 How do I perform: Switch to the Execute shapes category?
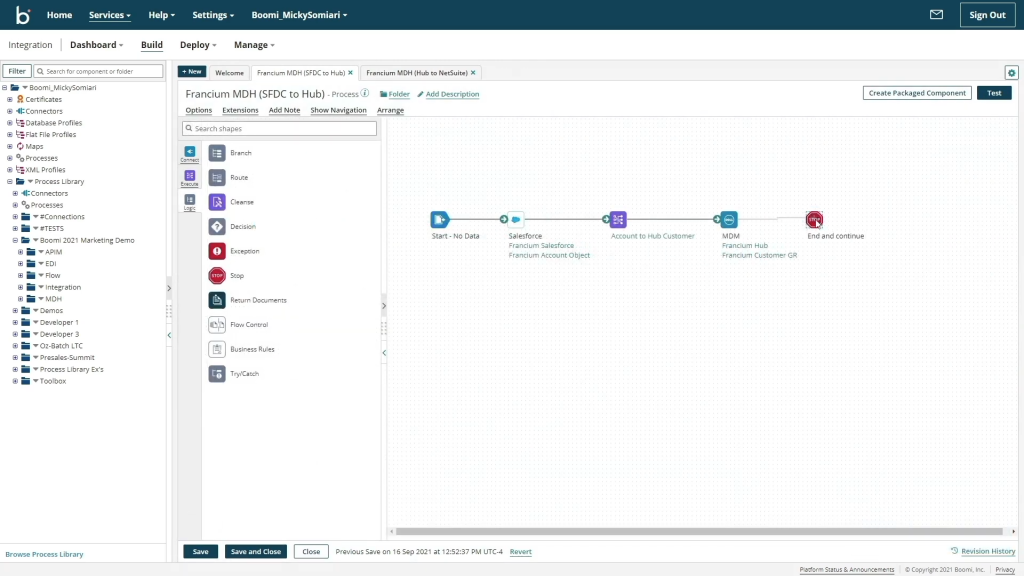coord(190,177)
